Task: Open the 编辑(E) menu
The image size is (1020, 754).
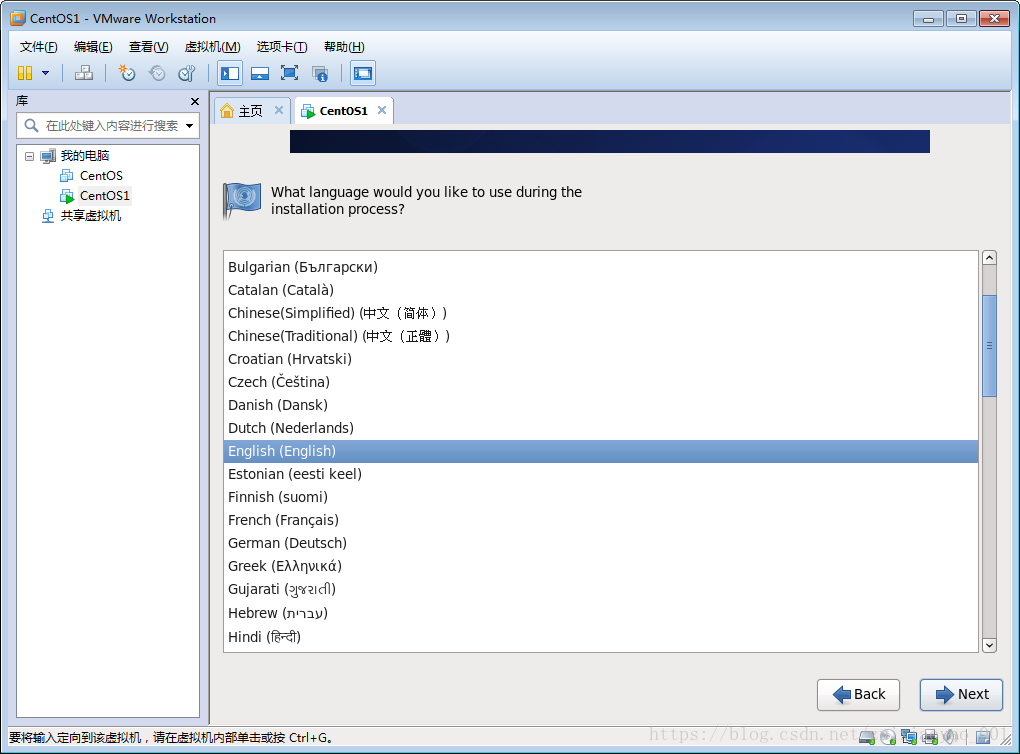Action: pos(93,47)
